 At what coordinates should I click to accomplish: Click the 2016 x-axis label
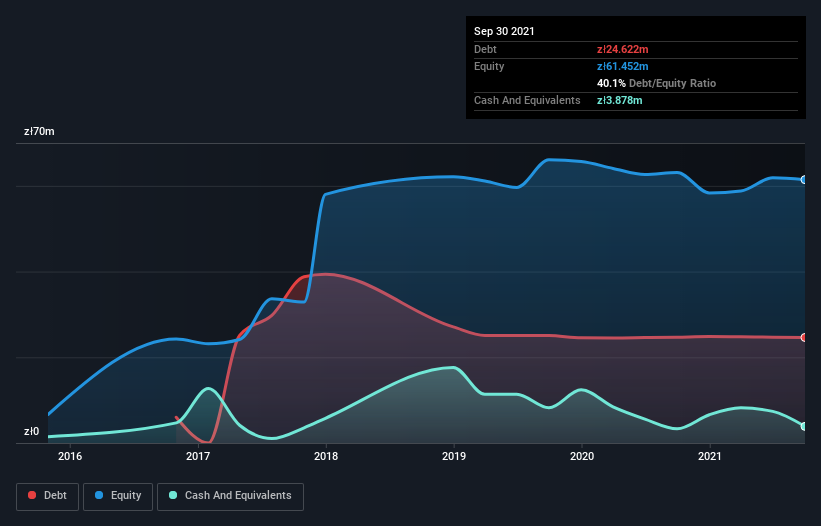click(x=70, y=456)
